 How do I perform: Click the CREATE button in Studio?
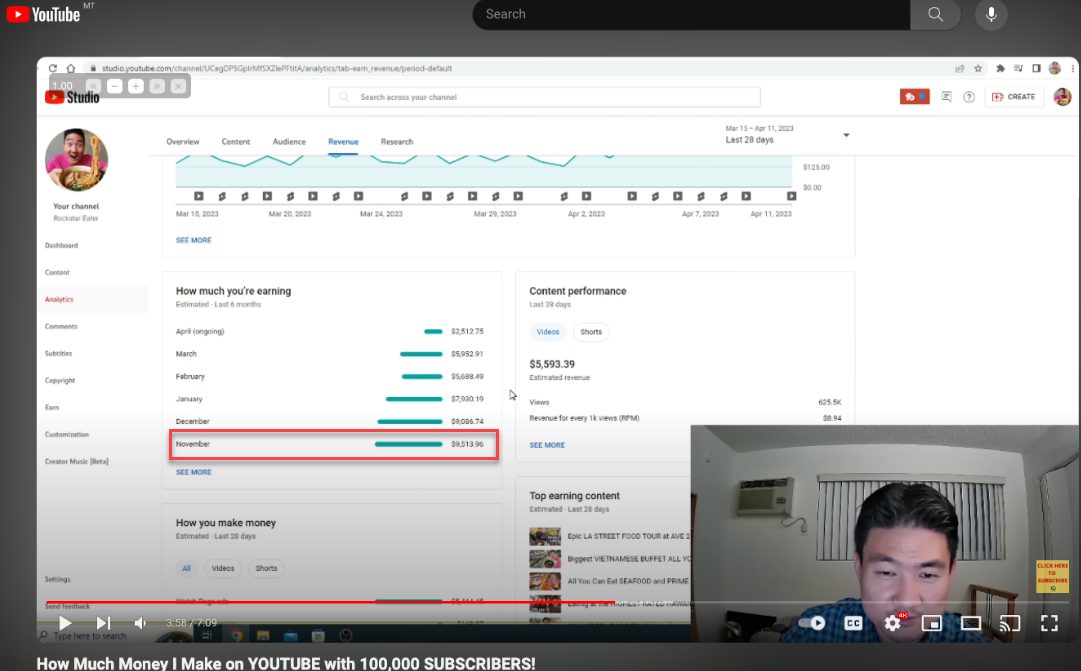pos(1013,97)
